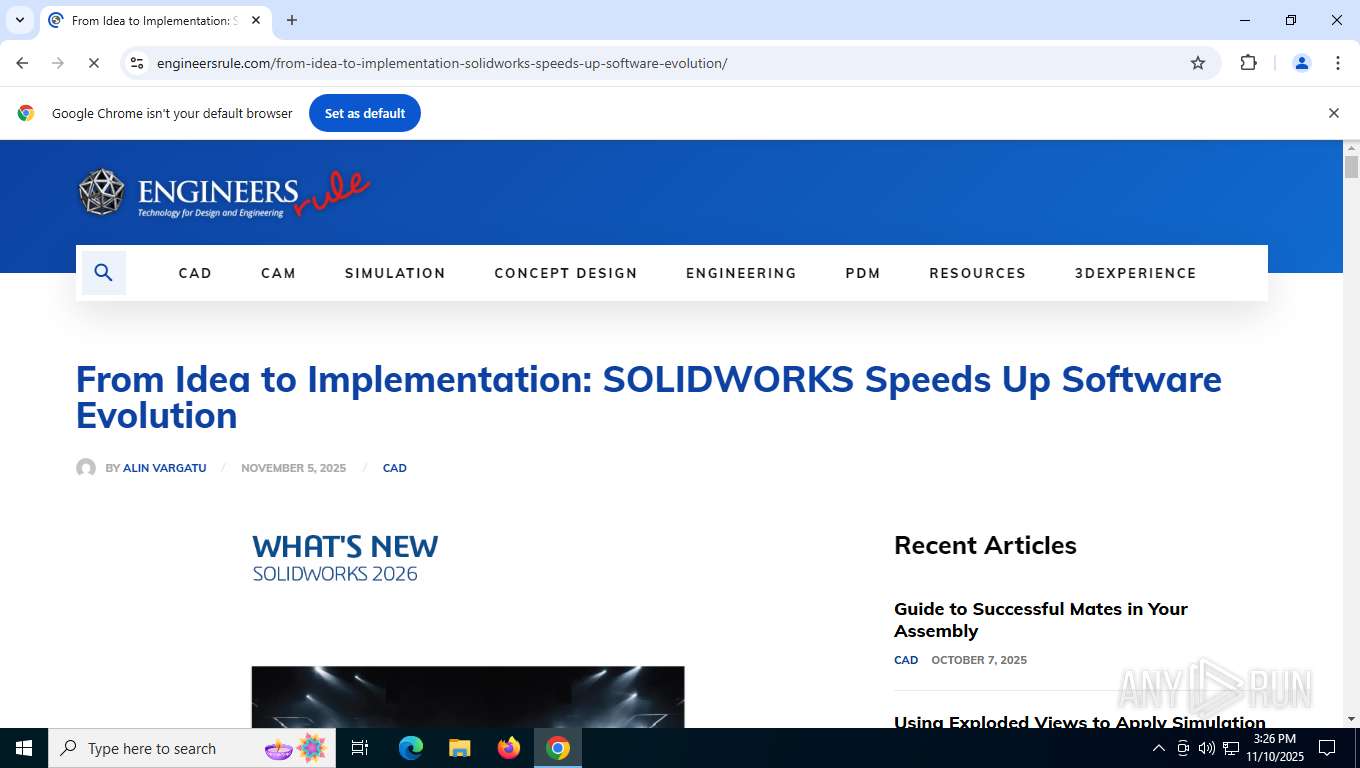This screenshot has width=1360, height=768.
Task: Open the taskbar clock and date
Action: [1274, 748]
